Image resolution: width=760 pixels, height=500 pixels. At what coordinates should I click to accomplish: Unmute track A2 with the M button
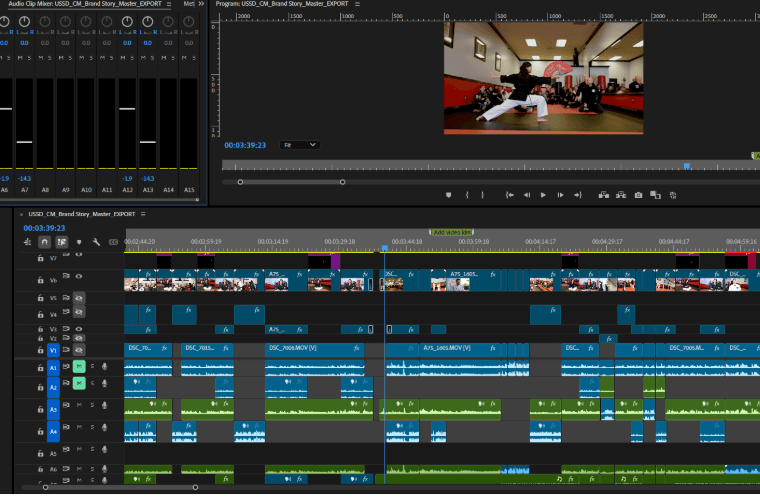[x=79, y=383]
